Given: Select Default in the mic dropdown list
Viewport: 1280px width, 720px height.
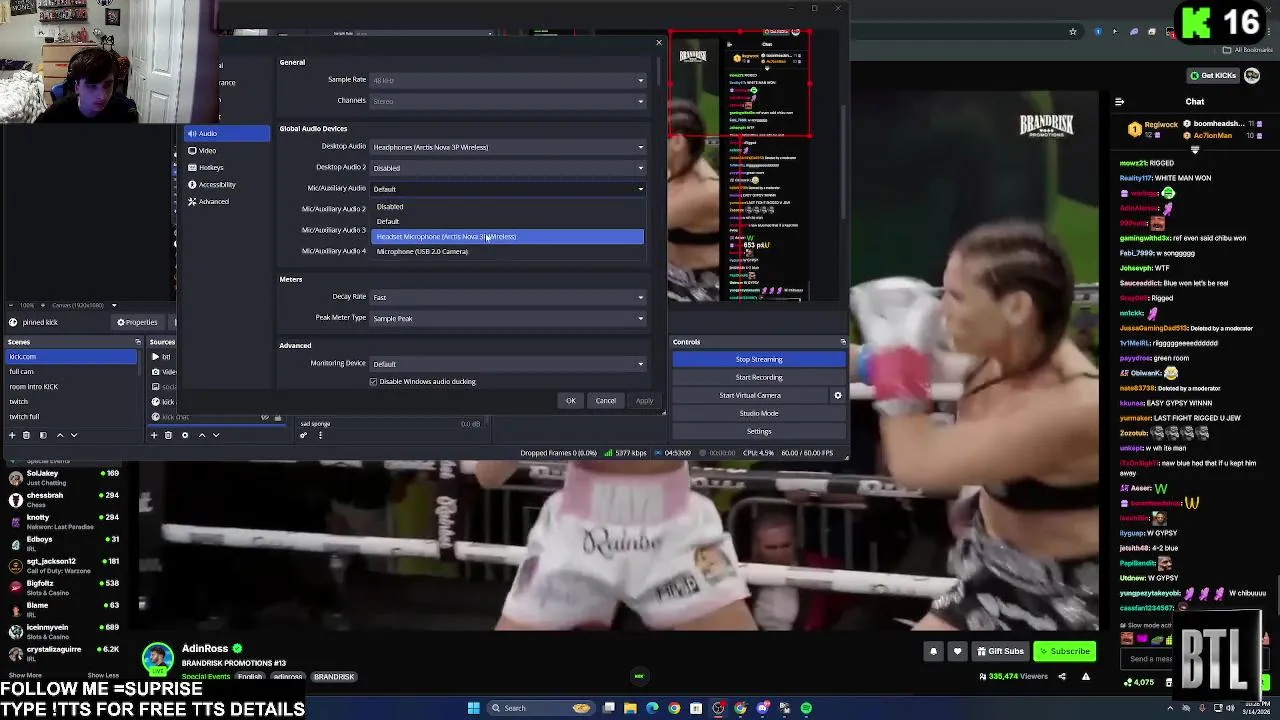Looking at the screenshot, I should (507, 222).
